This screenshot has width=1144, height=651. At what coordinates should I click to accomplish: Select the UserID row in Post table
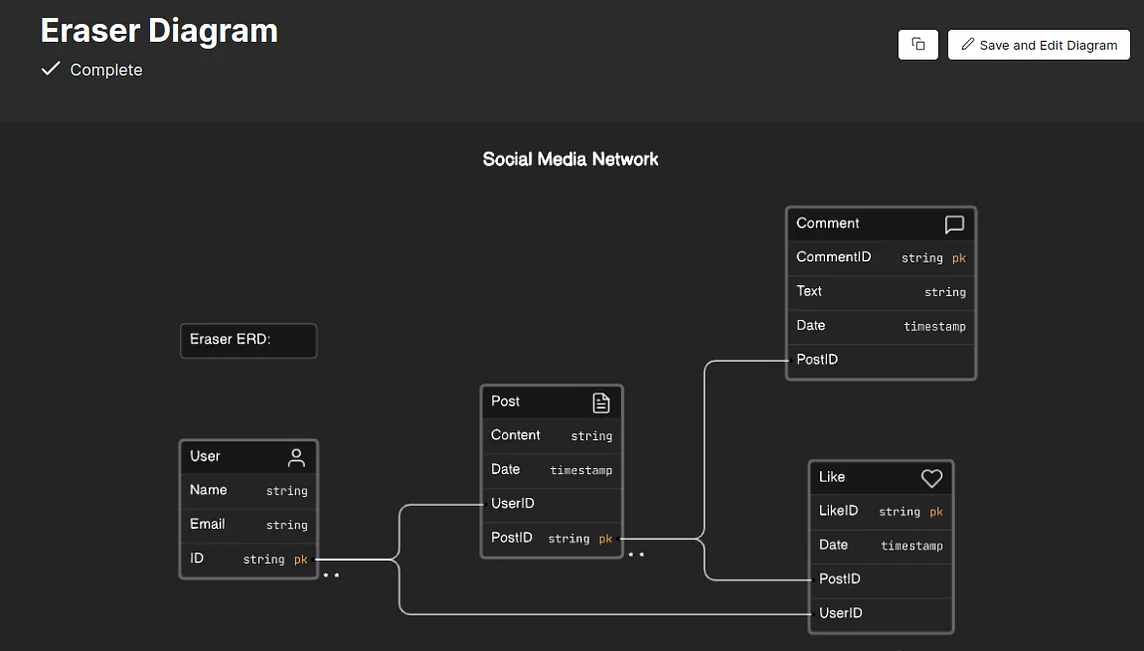click(x=550, y=503)
